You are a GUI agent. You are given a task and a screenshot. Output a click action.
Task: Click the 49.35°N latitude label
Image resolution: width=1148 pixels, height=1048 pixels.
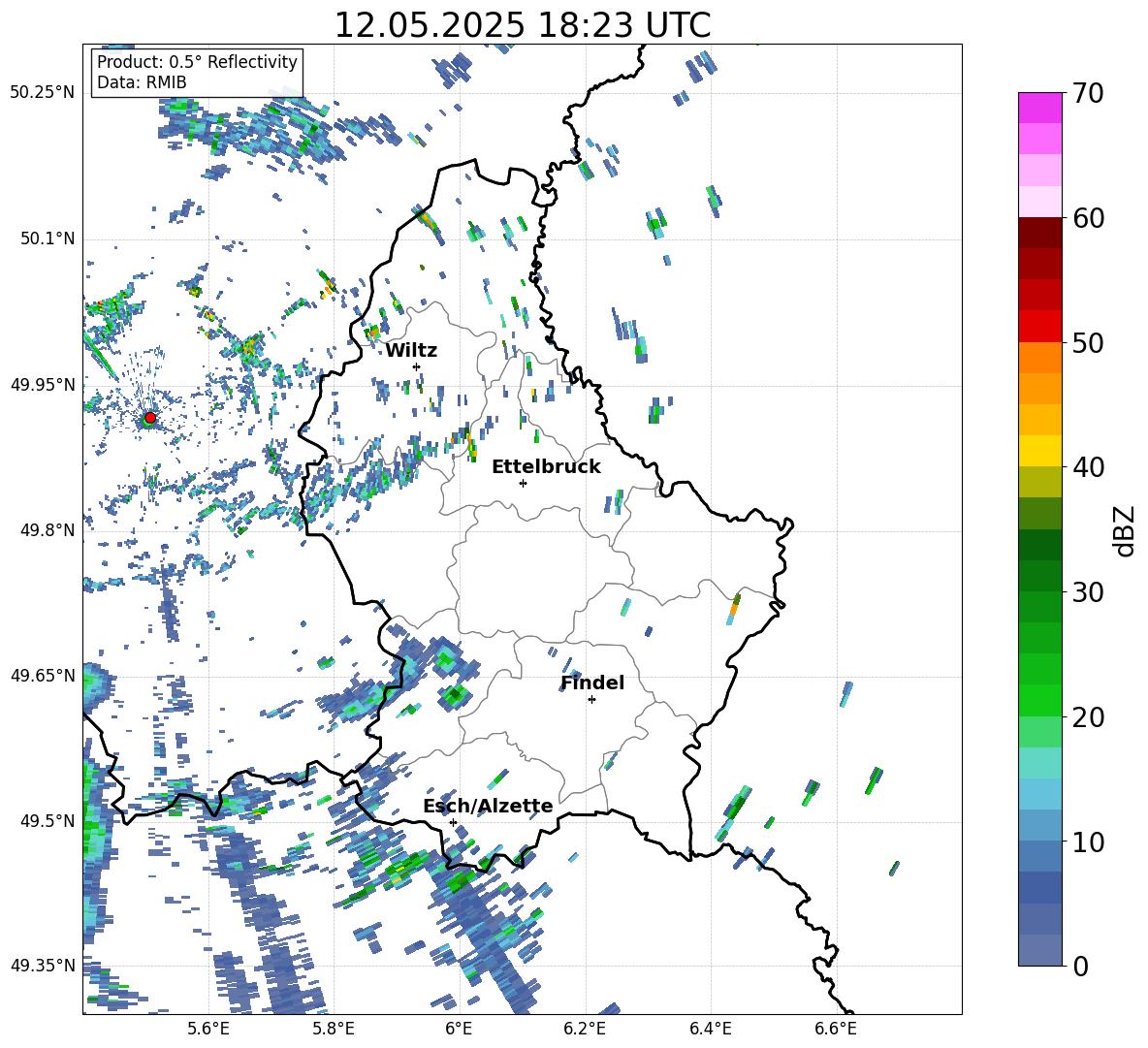click(x=43, y=966)
